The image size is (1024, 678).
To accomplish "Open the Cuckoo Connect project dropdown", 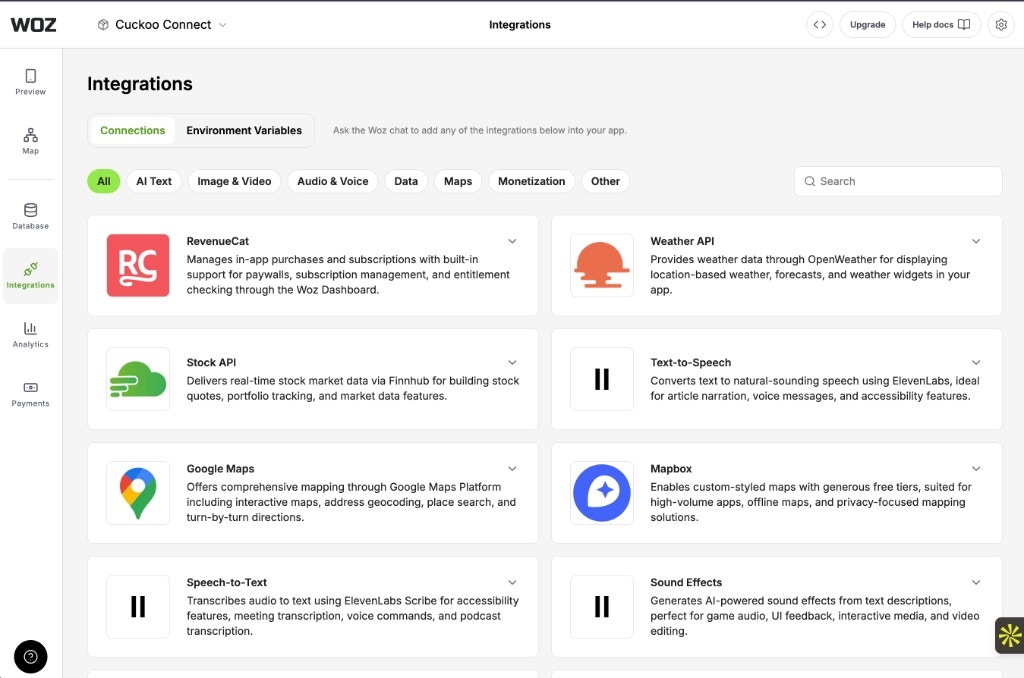I will [161, 24].
